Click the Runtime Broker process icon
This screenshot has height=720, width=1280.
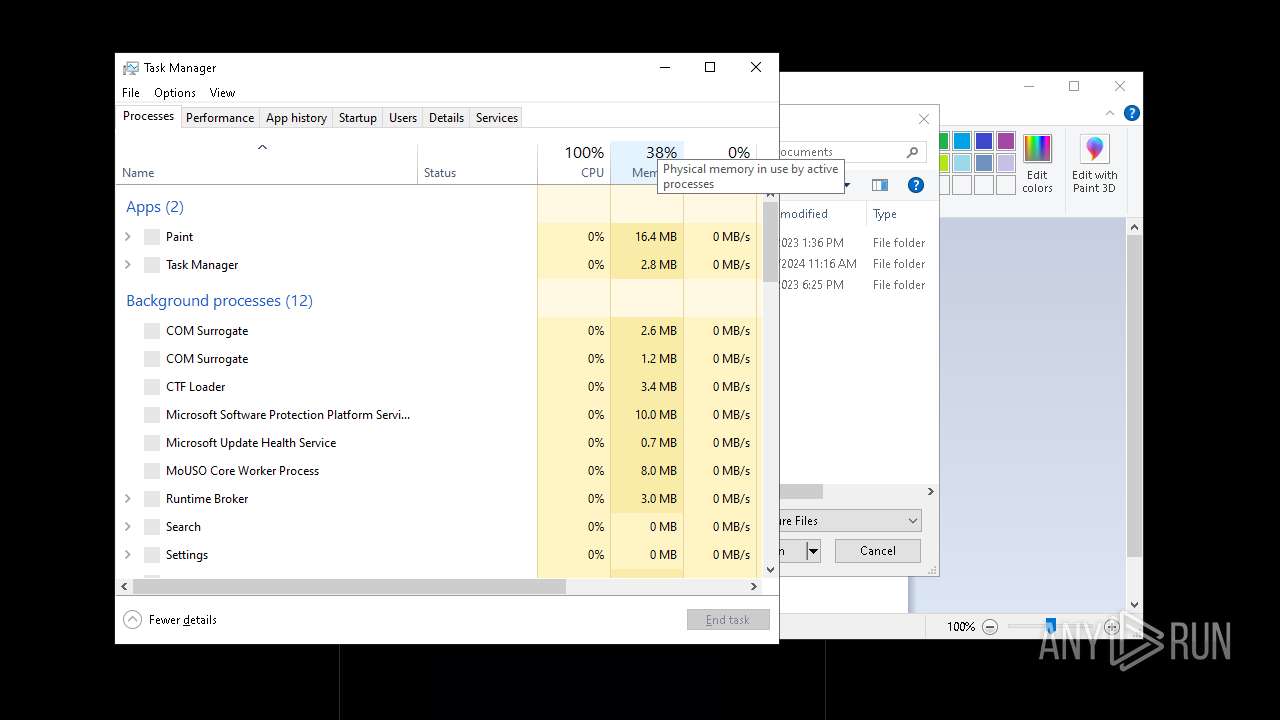(x=152, y=499)
